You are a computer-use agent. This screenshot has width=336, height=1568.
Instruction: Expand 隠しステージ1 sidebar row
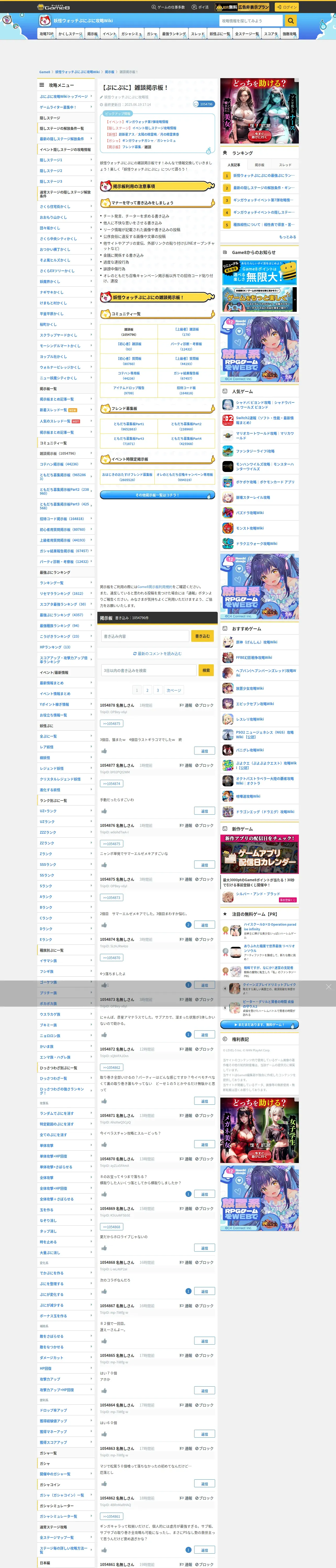(x=66, y=160)
